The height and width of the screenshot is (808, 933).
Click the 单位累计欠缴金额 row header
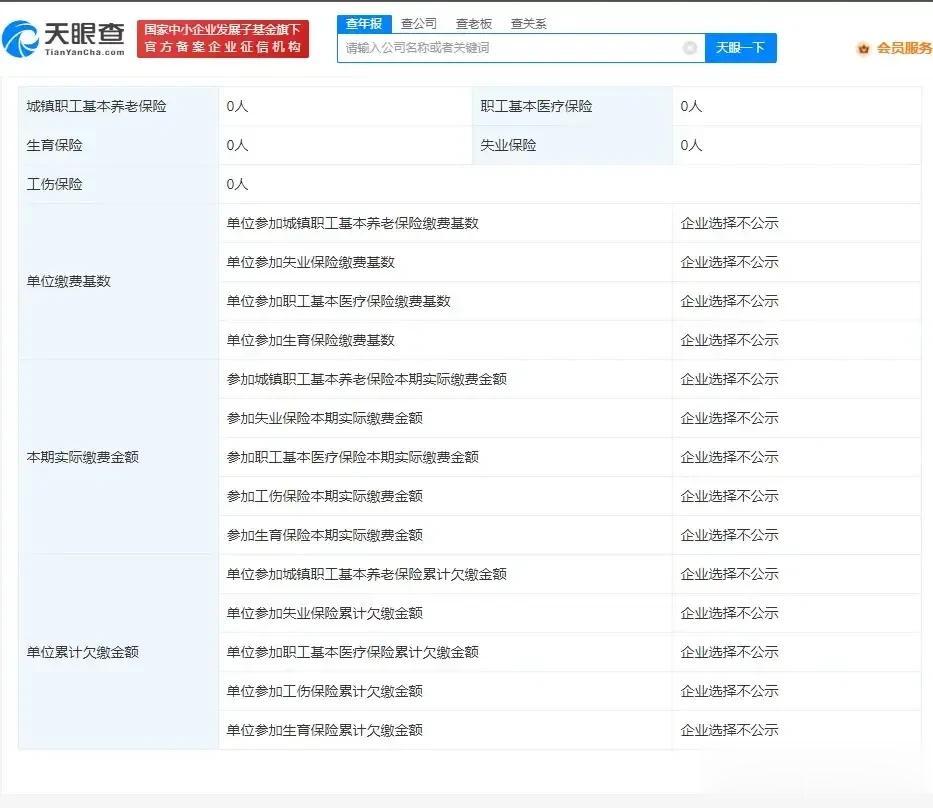(82, 652)
